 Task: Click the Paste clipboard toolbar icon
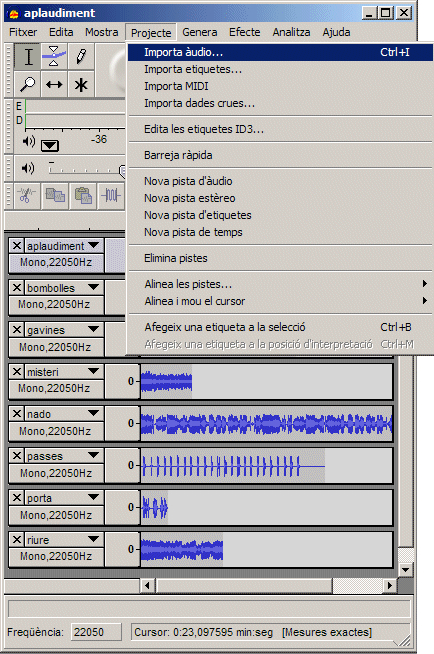point(83,195)
